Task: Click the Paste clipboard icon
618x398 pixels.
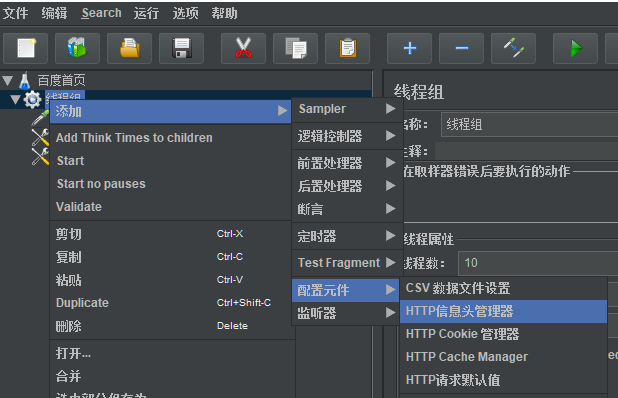Action: click(x=347, y=48)
